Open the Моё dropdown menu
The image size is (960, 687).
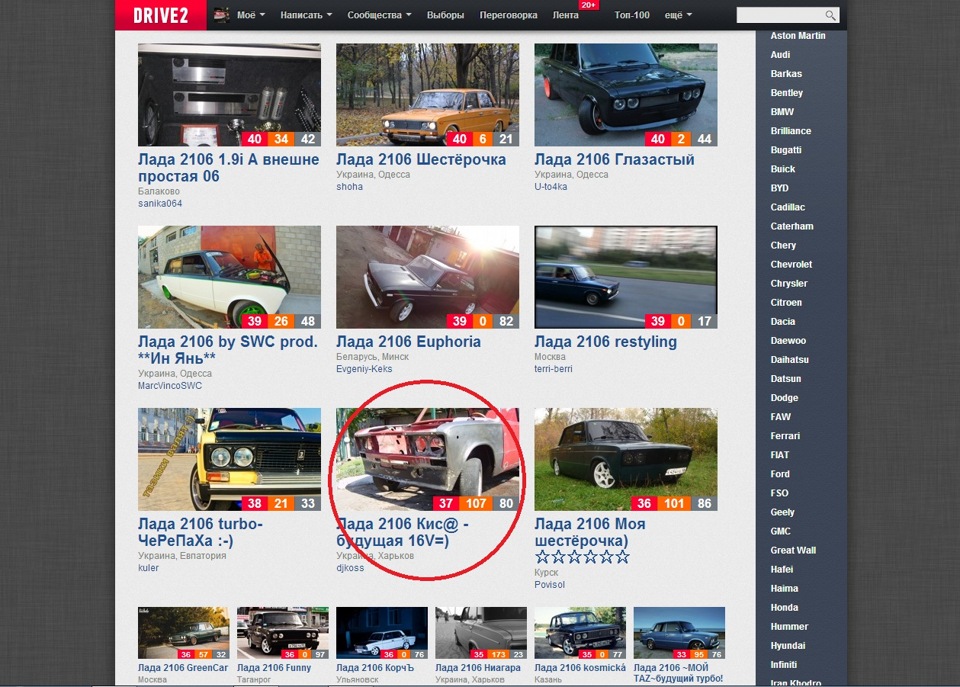click(x=251, y=15)
